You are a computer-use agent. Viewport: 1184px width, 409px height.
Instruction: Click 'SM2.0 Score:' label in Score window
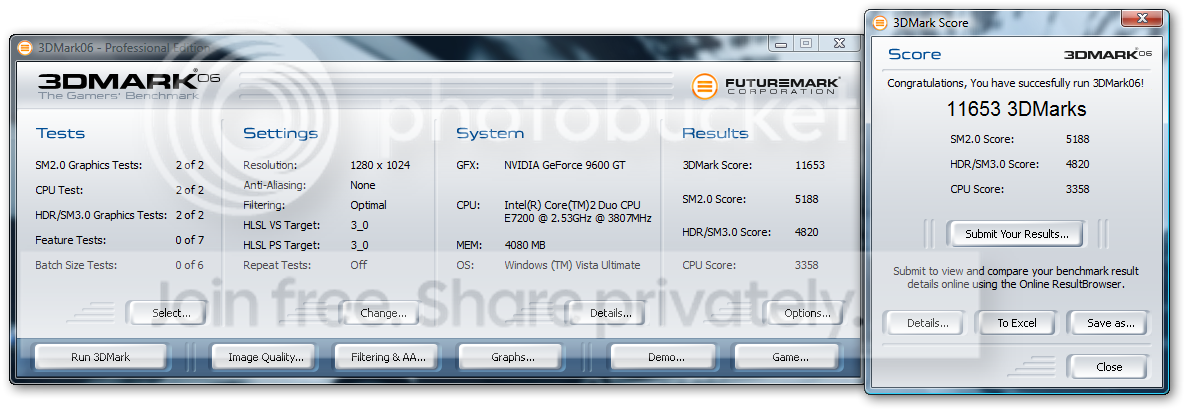coord(982,139)
